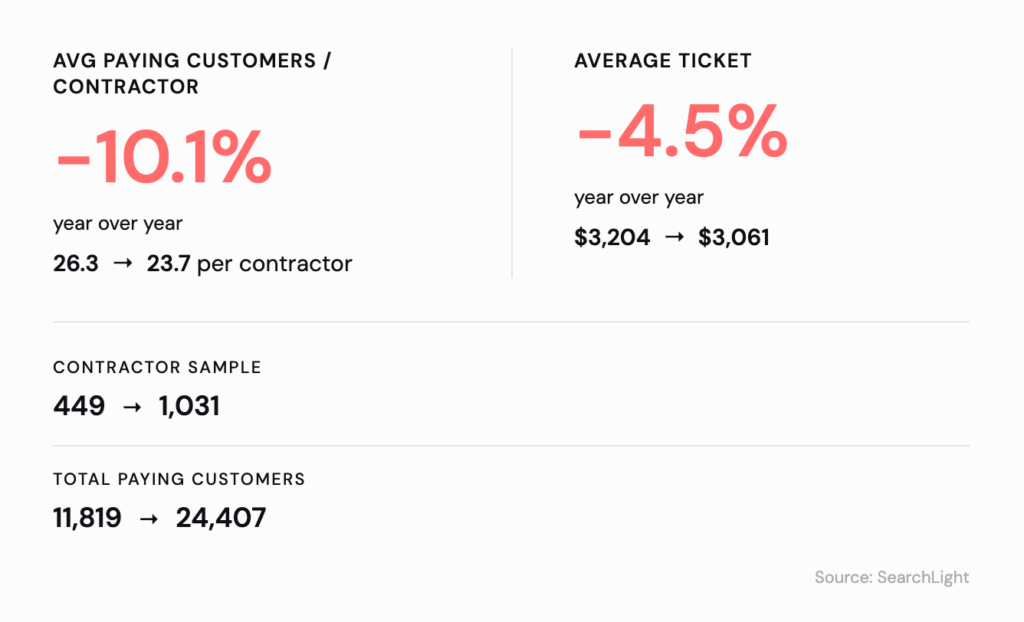1024x622 pixels.
Task: Click the Contractor Sample label
Action: [157, 367]
